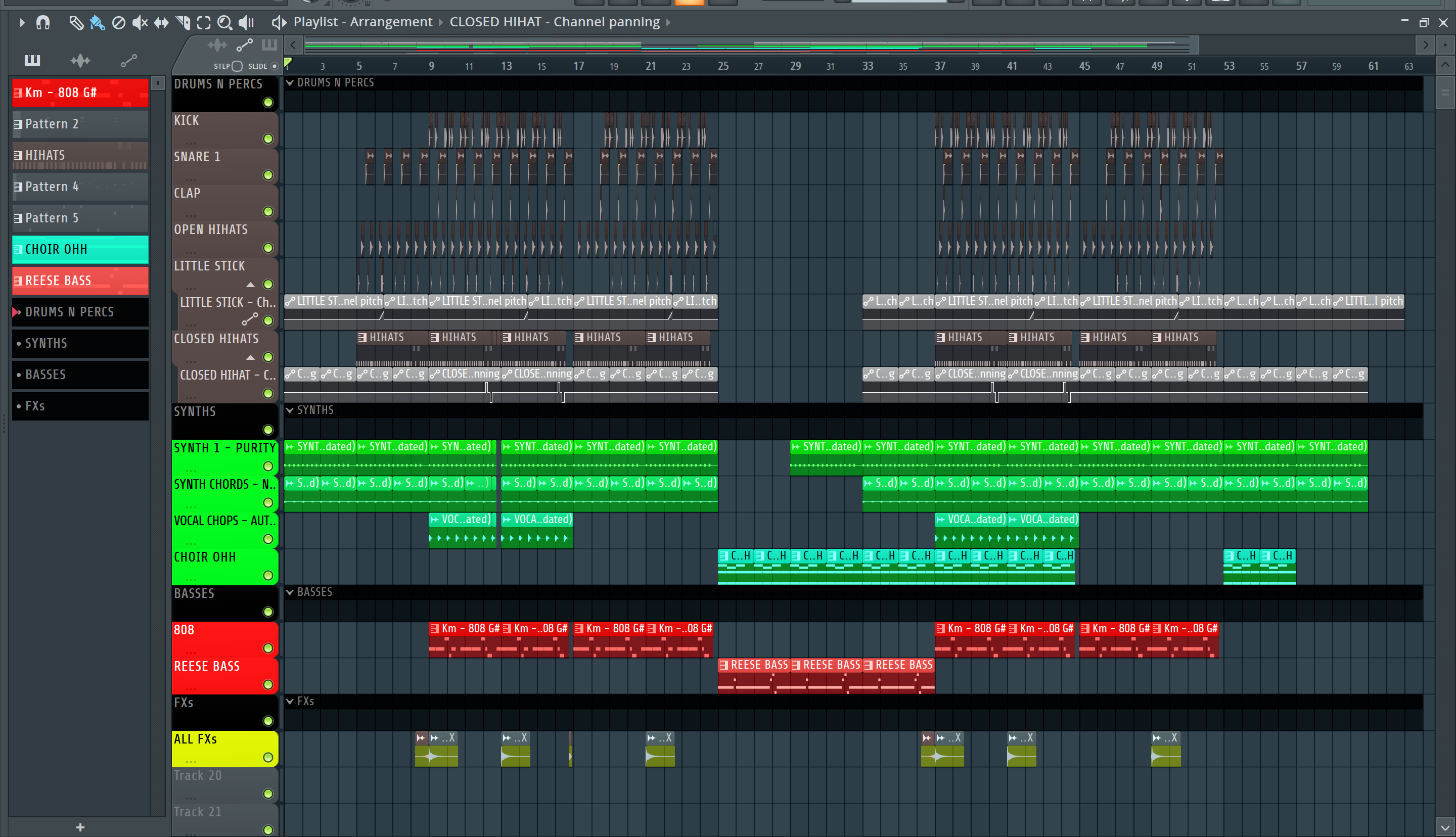Select the CHOIR OHH pattern in picker
Viewport: 1456px width, 837px height.
click(x=80, y=250)
